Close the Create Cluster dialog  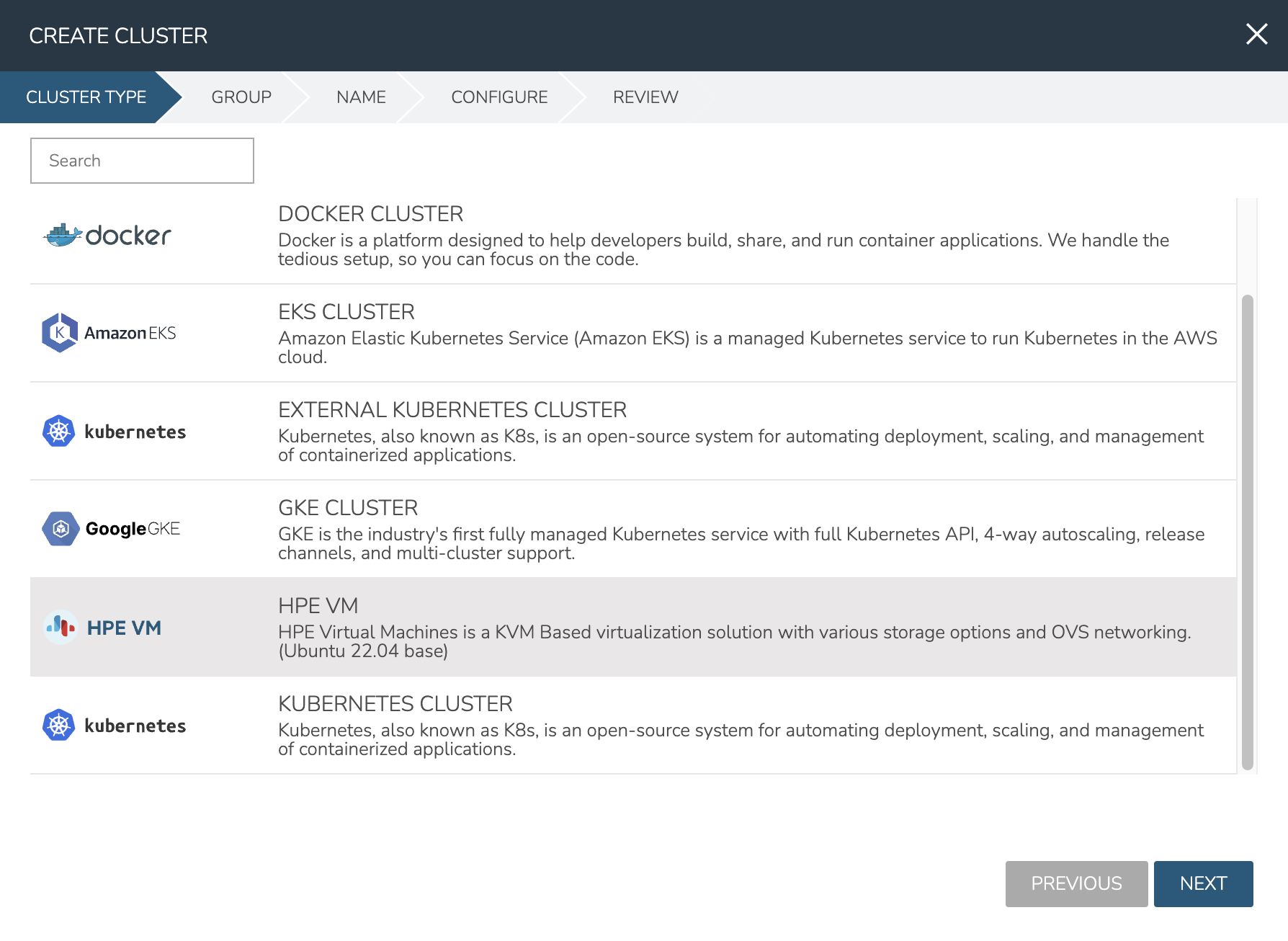coord(1256,34)
